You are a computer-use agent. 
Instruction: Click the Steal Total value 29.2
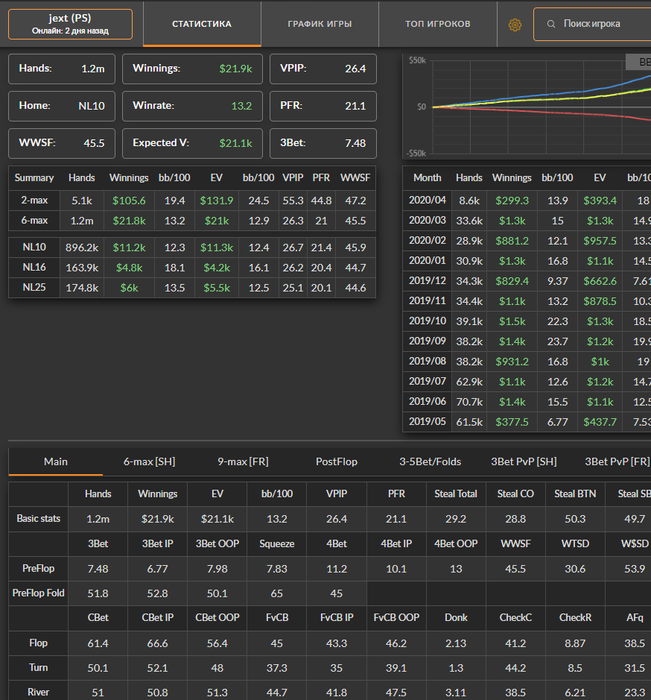pos(456,519)
